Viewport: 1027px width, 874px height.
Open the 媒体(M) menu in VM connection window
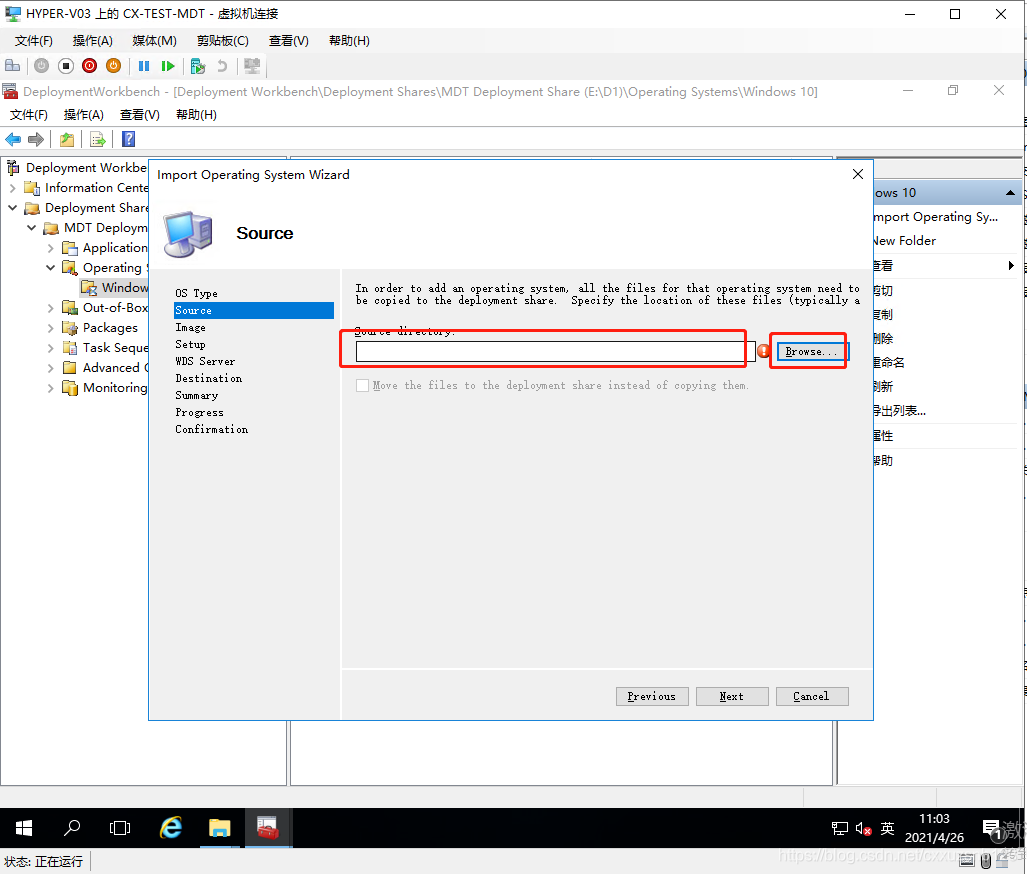tap(155, 41)
